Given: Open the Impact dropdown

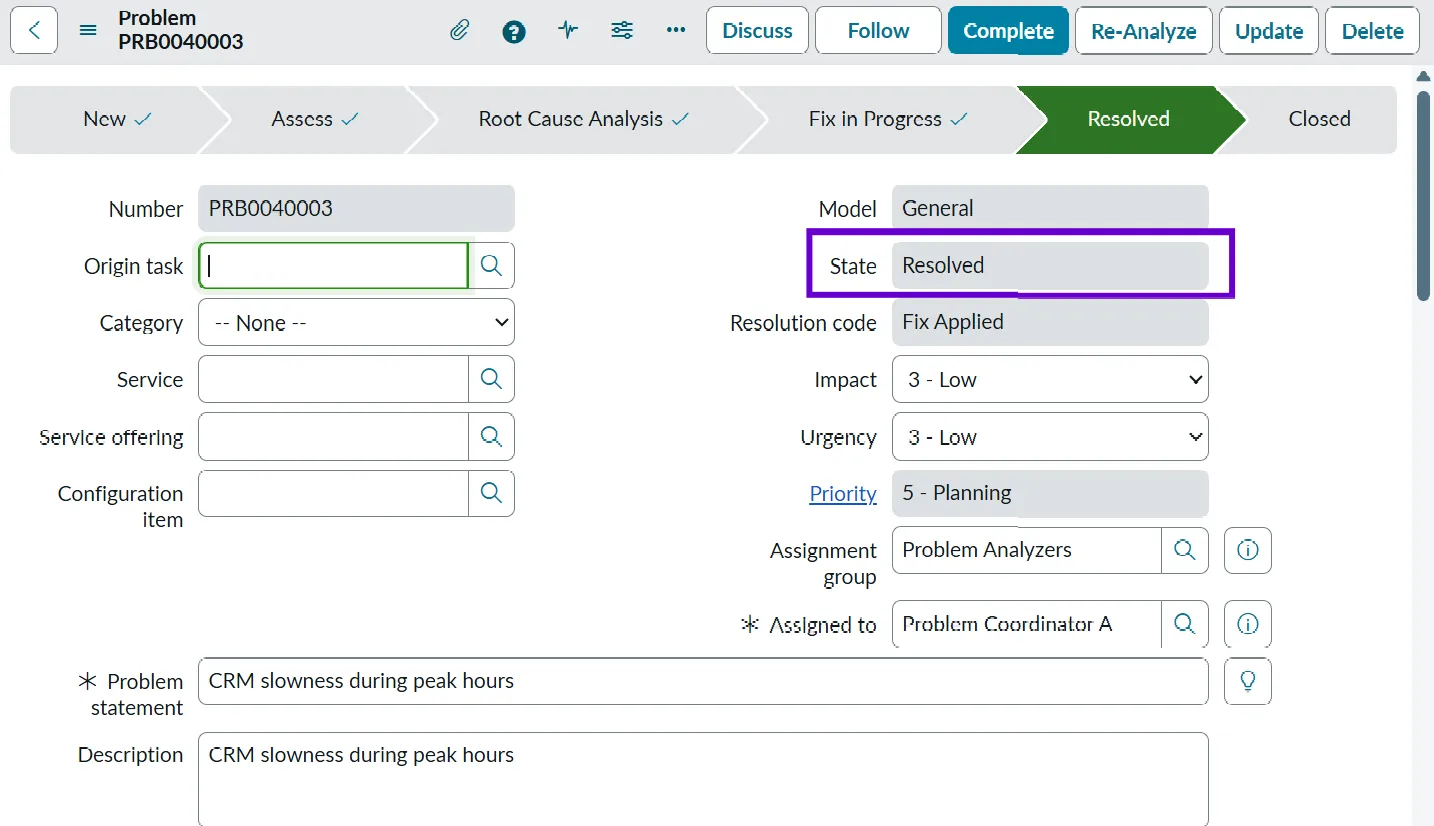Looking at the screenshot, I should [x=1049, y=380].
